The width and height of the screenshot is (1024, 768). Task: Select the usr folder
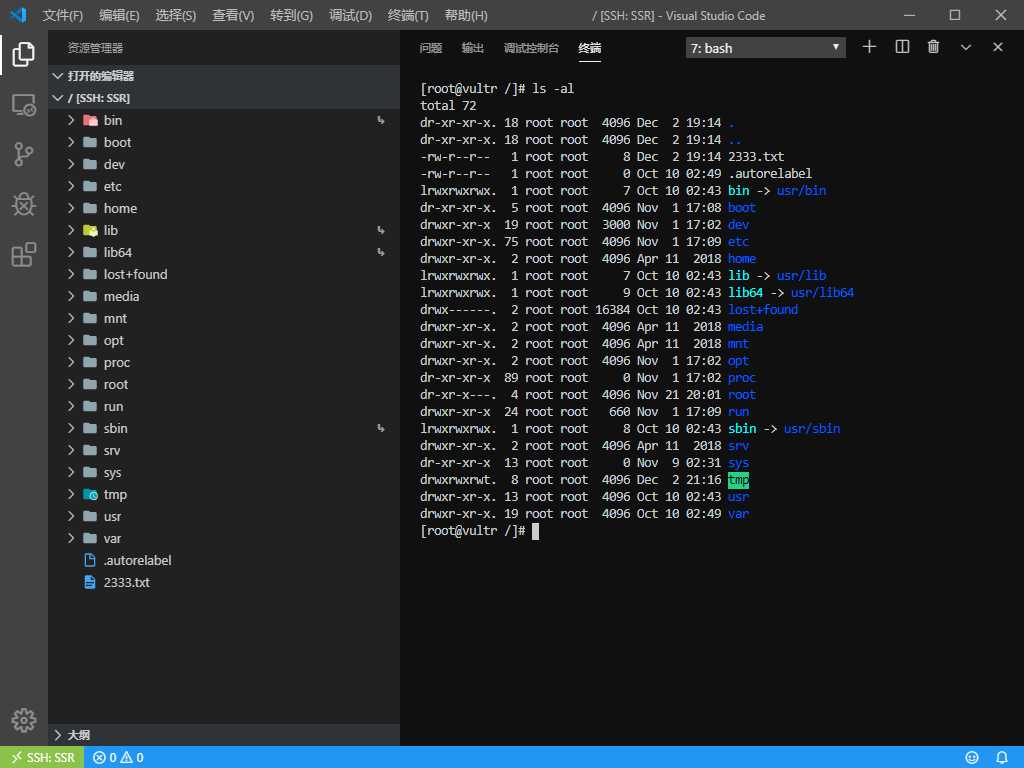point(224,517)
